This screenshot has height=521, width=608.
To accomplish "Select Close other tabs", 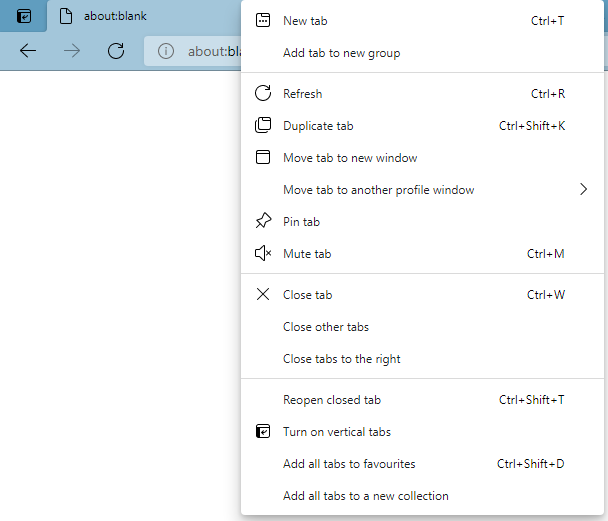I will 326,327.
